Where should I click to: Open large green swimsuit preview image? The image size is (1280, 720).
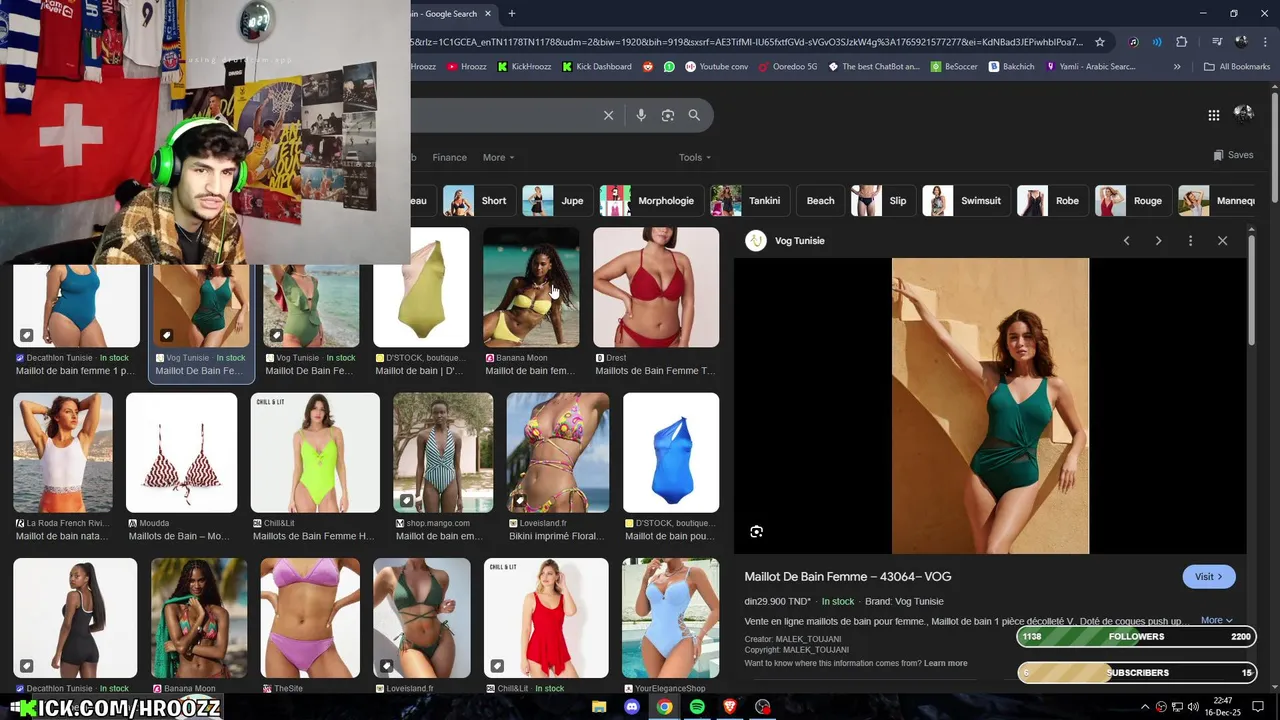click(990, 406)
